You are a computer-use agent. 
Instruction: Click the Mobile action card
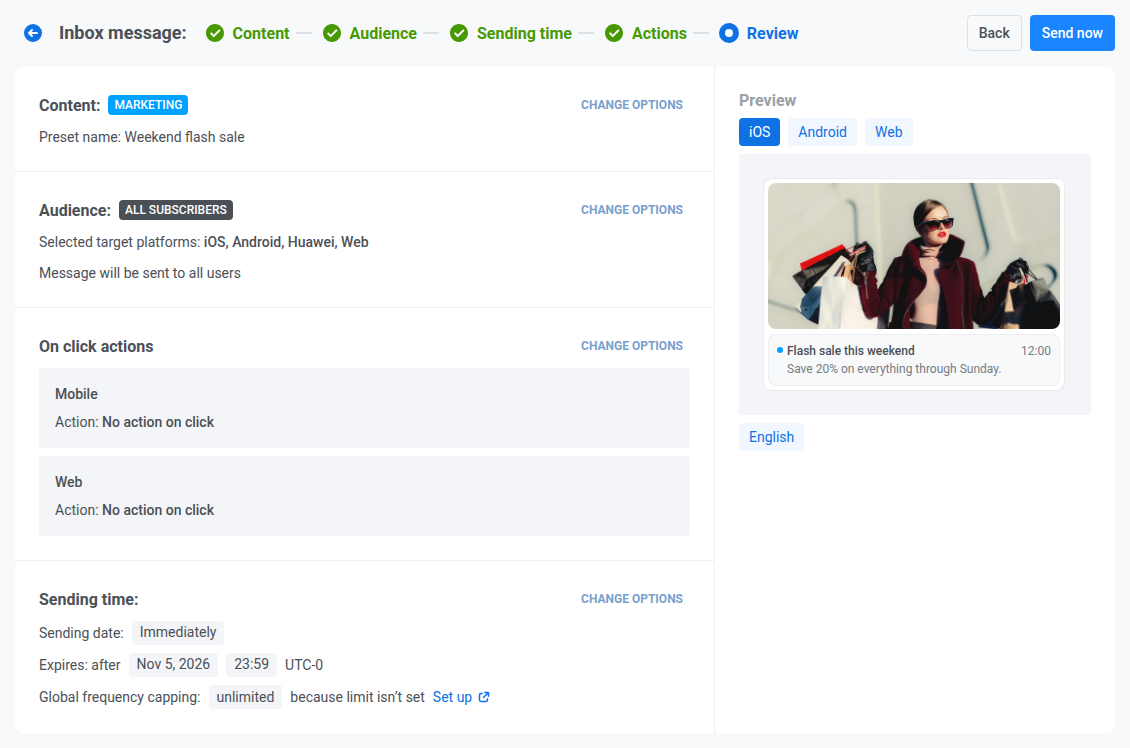coord(364,408)
